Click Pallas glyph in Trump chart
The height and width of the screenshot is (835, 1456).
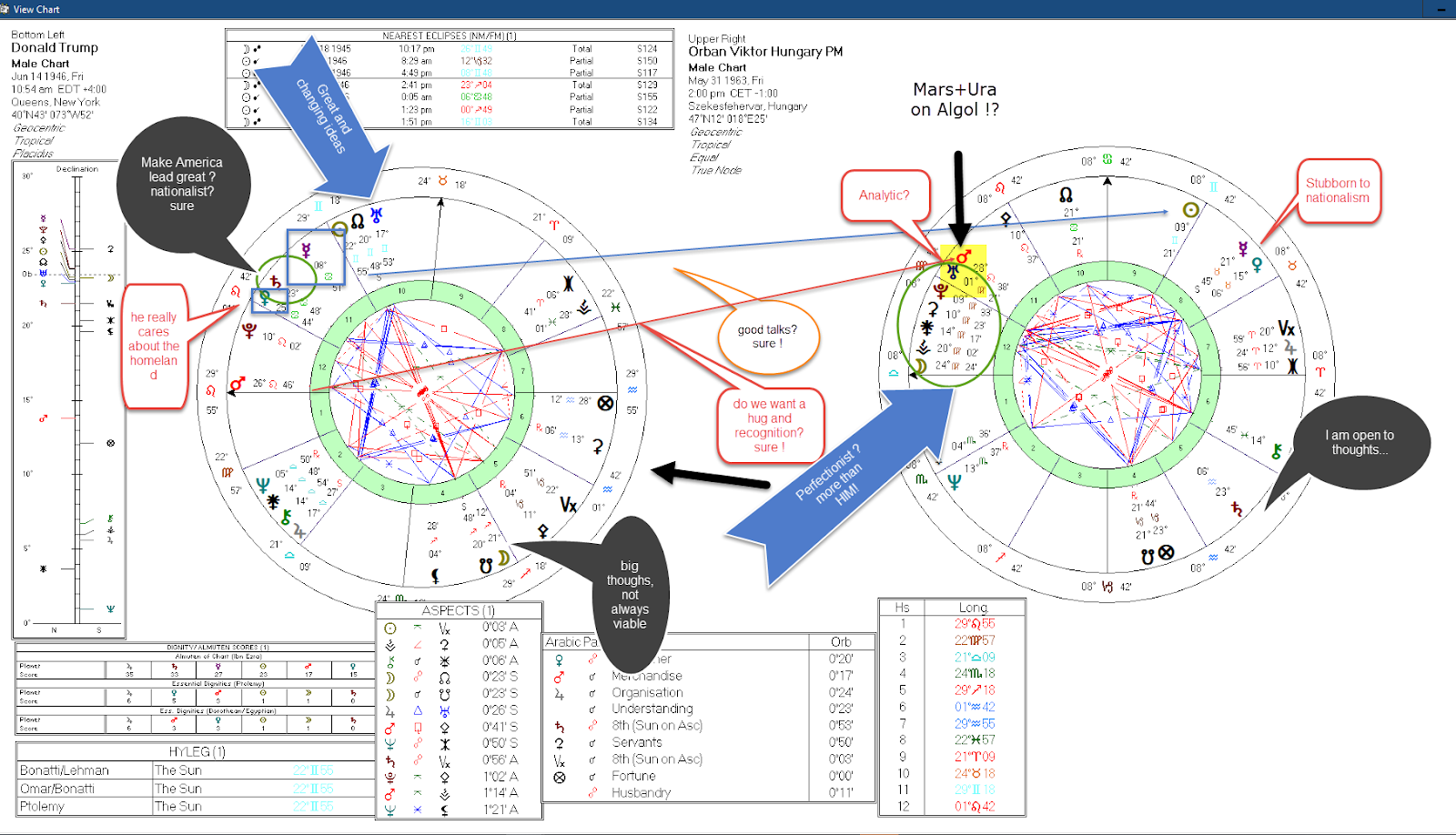click(x=543, y=530)
